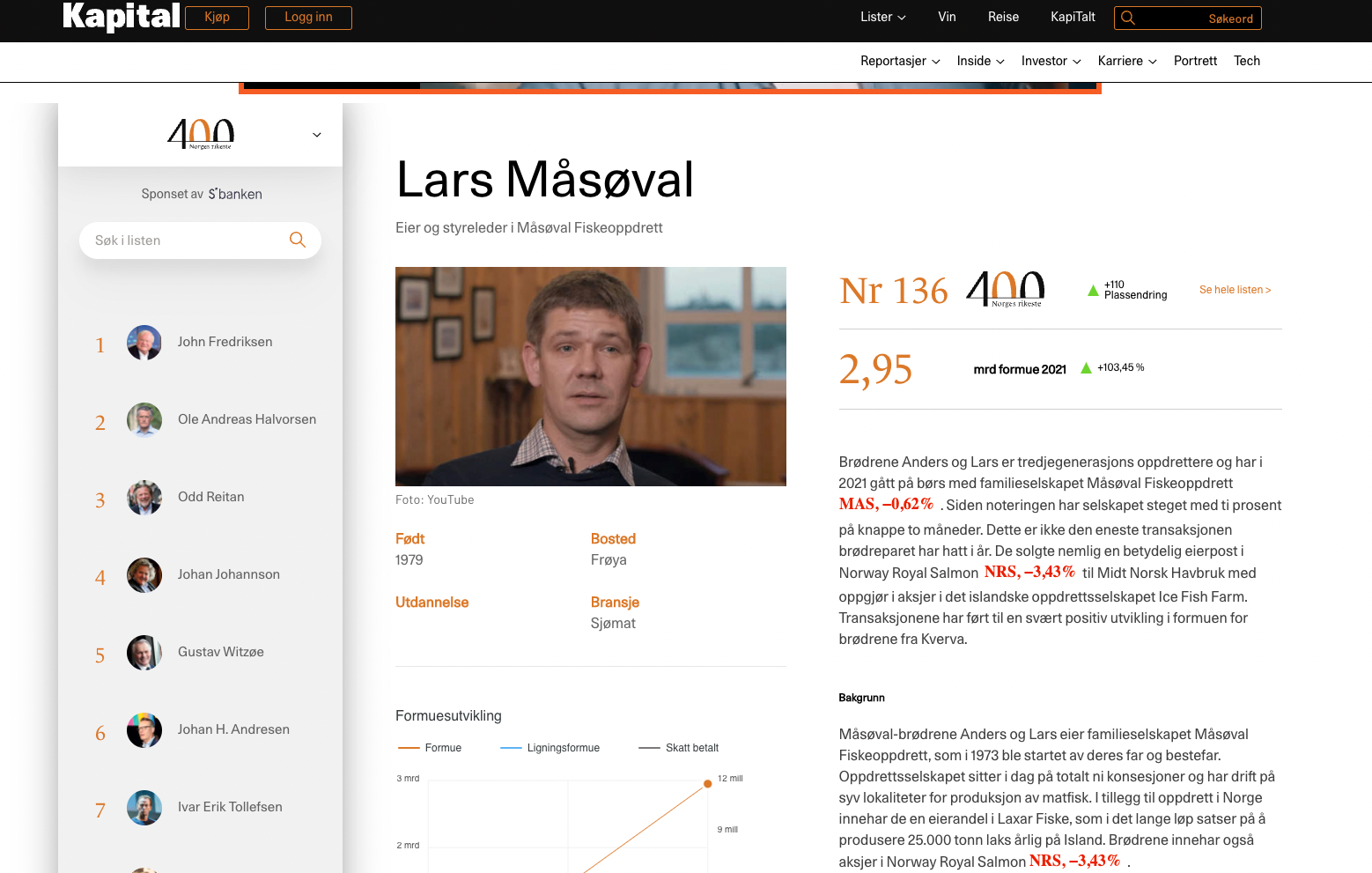Expand the Karriere menu

coord(1127,61)
